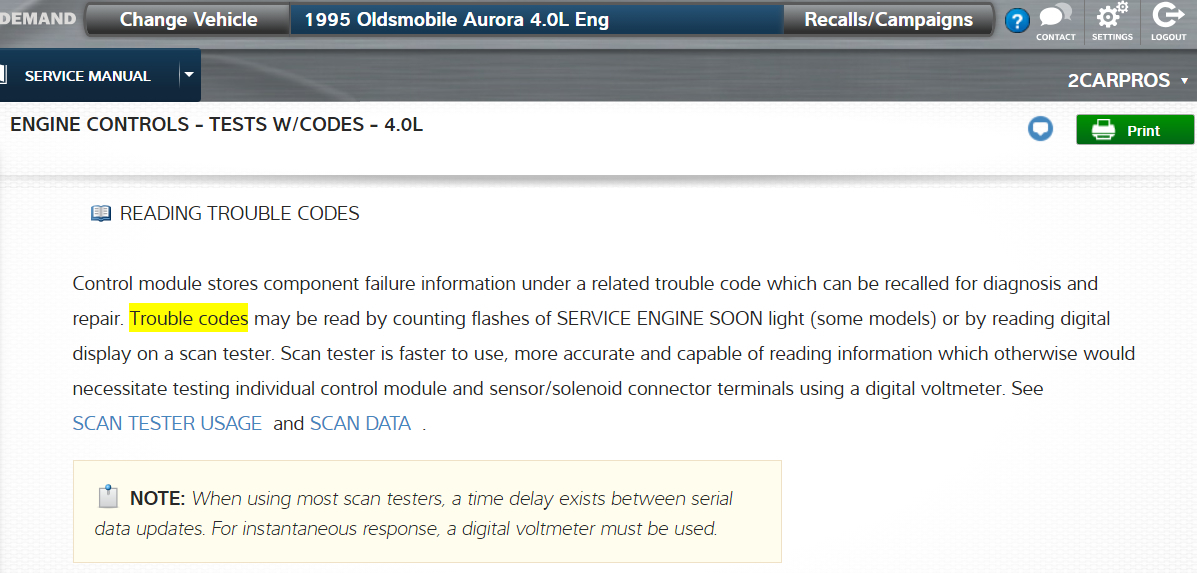
Task: Click the notepad icon in the NOTE box
Action: point(108,497)
